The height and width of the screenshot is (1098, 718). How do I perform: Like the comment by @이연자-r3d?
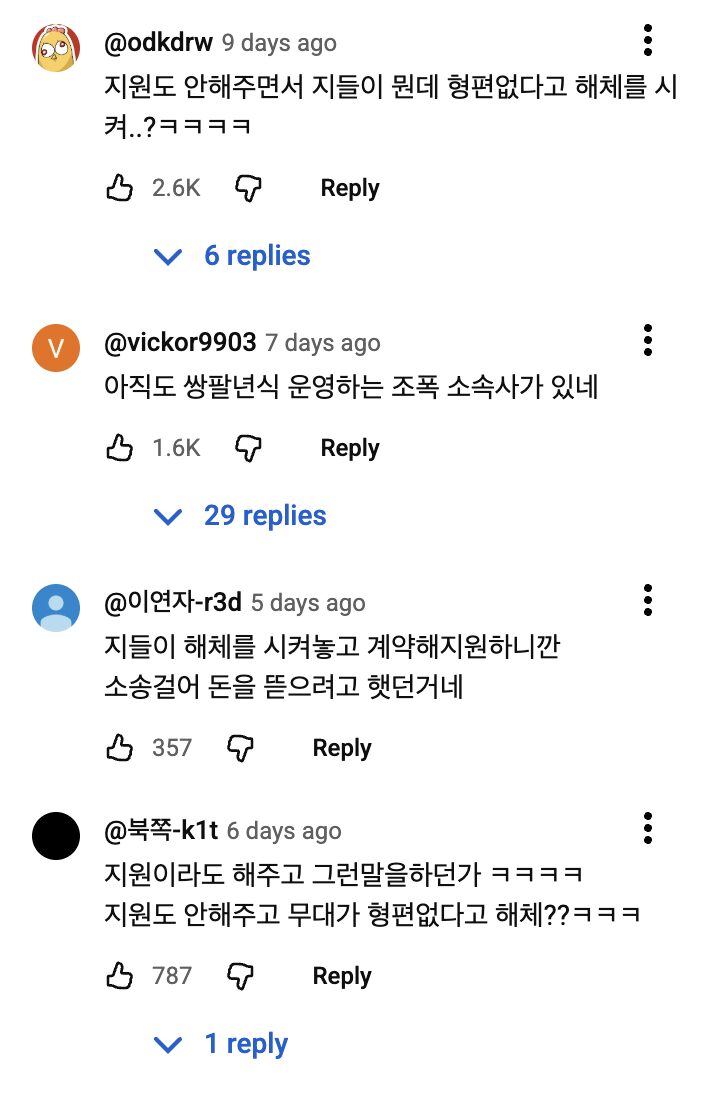119,747
